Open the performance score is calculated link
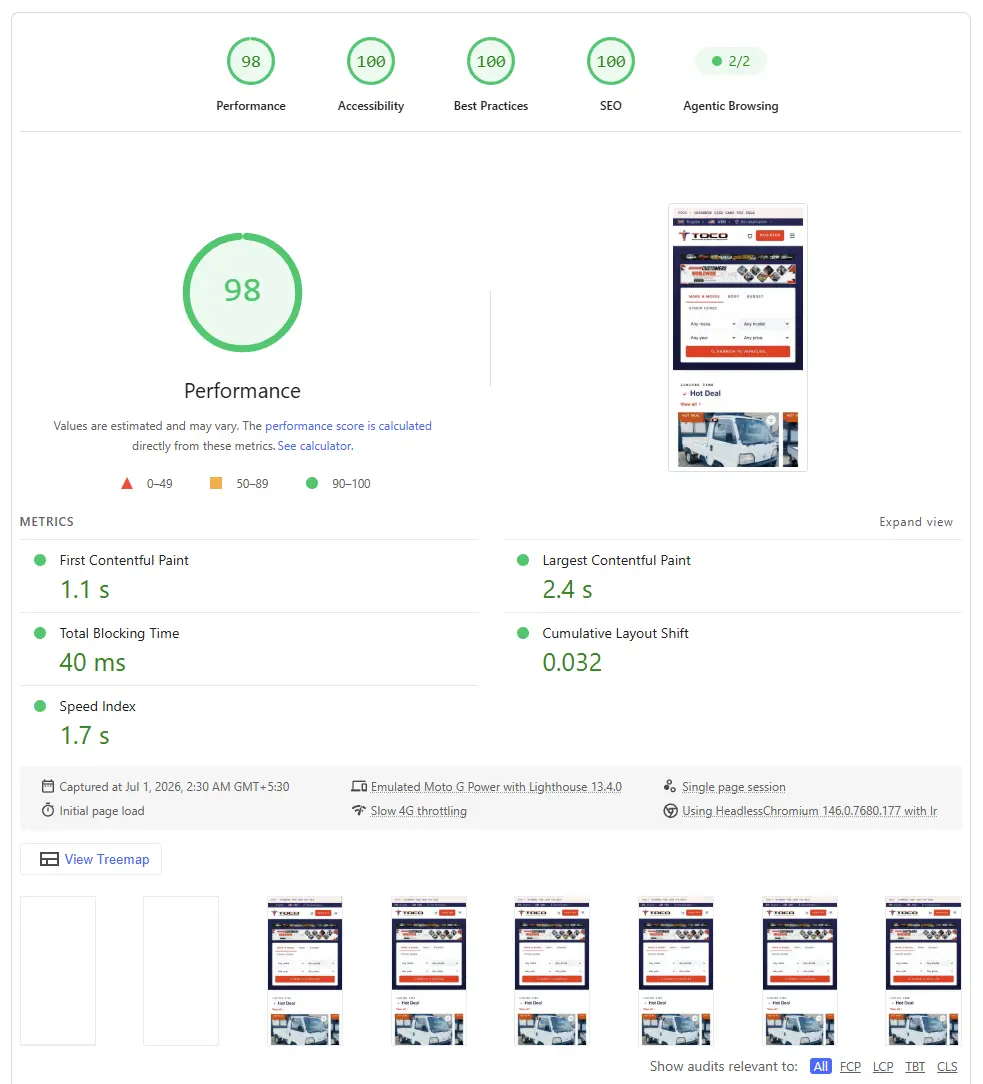The width and height of the screenshot is (983, 1084). point(348,426)
